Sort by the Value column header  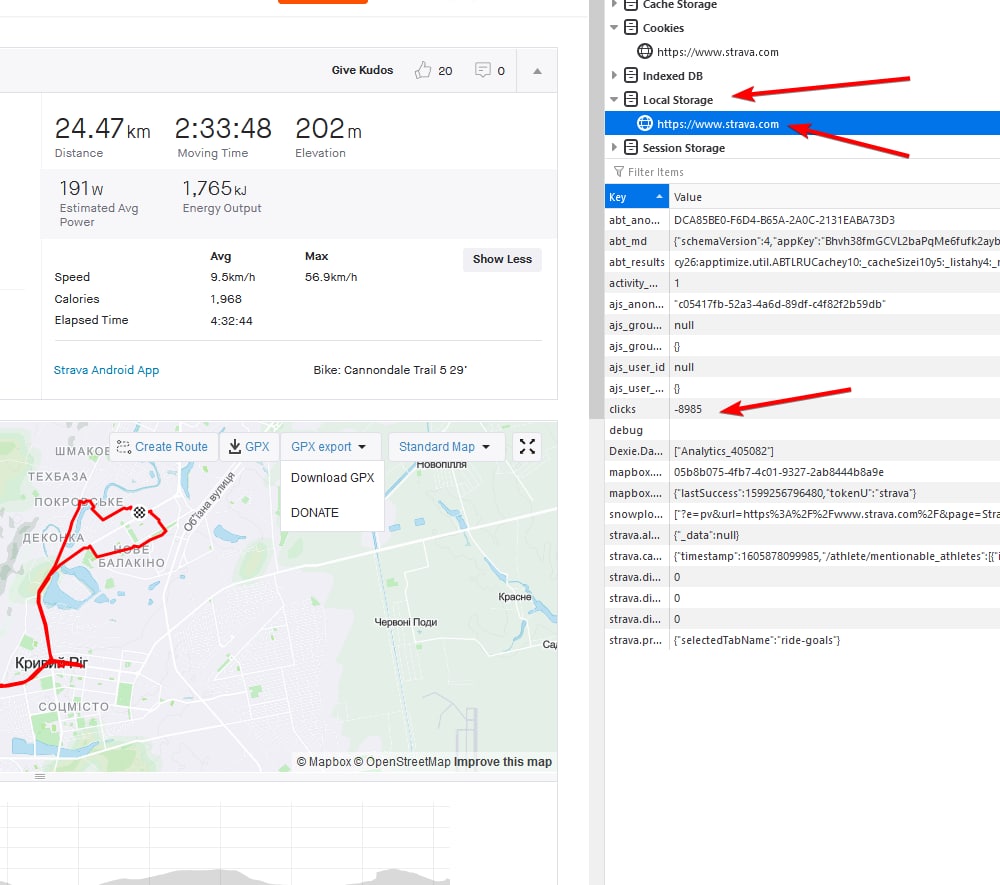coord(835,197)
